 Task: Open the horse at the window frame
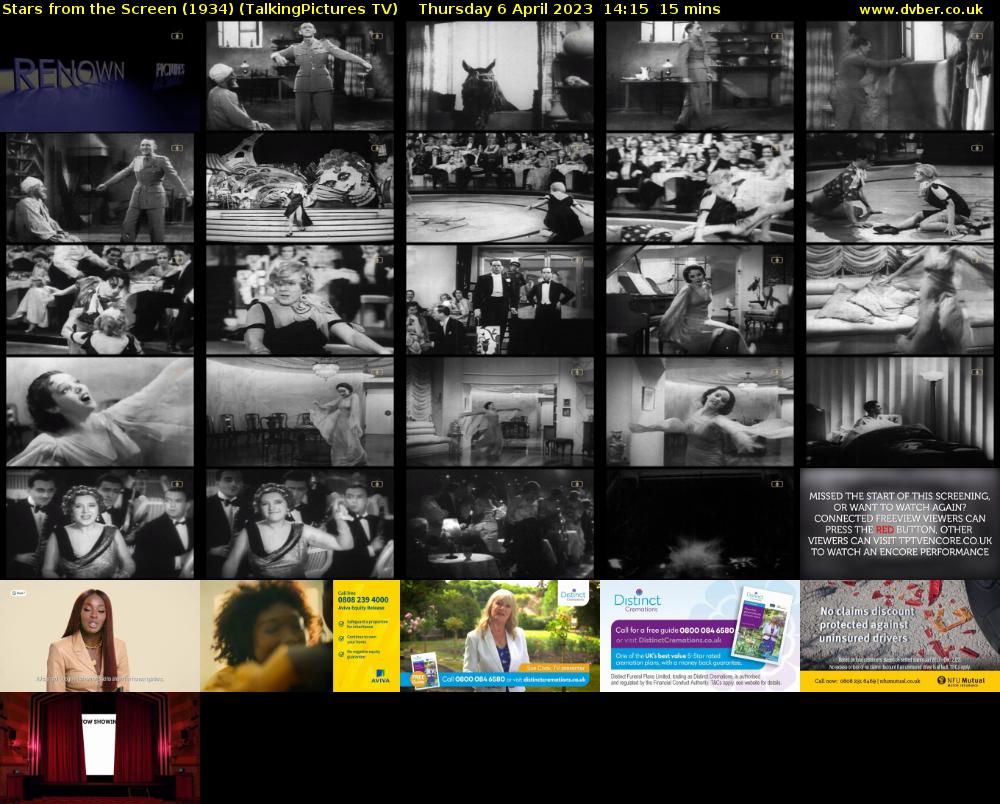pos(500,76)
